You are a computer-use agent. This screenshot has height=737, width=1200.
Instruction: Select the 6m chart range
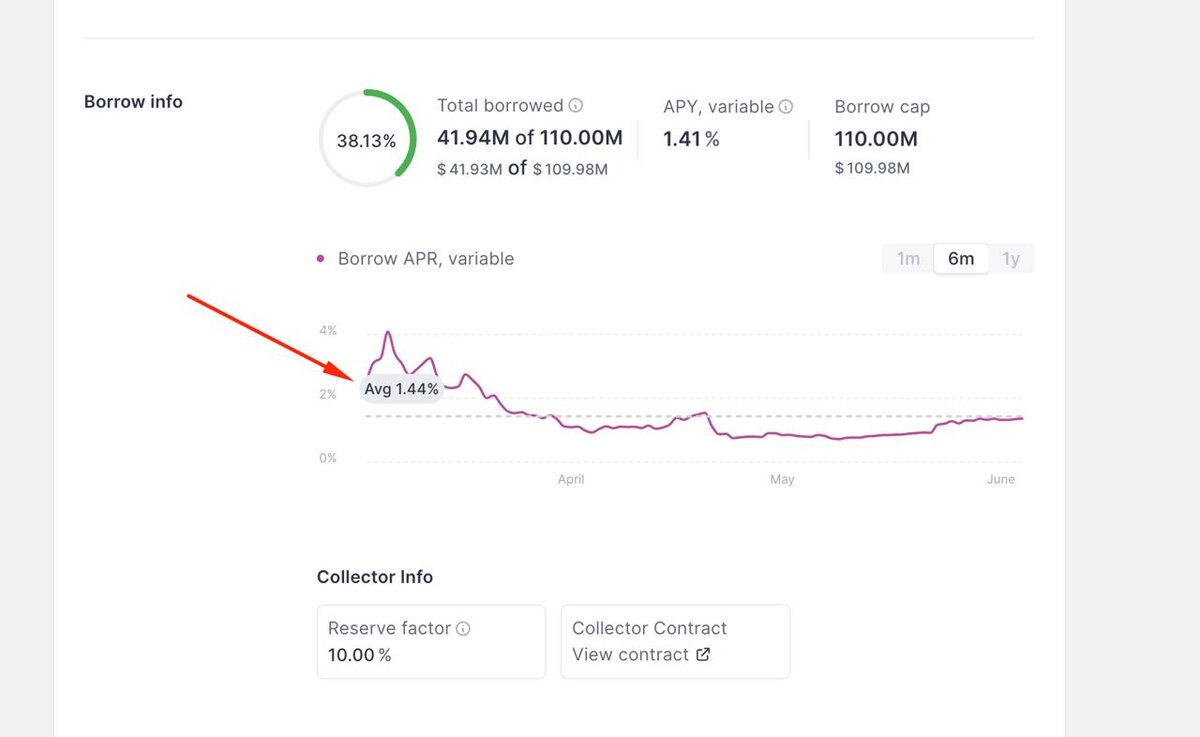coord(961,259)
